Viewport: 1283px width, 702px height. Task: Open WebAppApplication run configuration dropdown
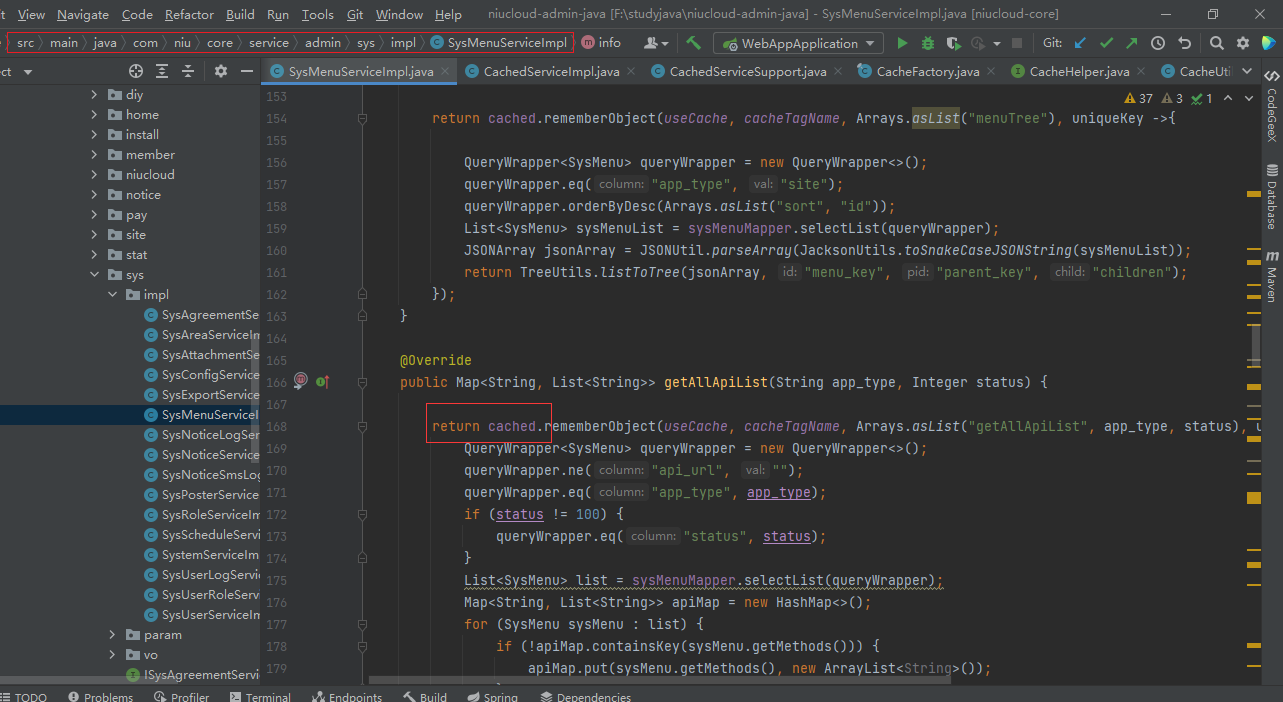798,43
